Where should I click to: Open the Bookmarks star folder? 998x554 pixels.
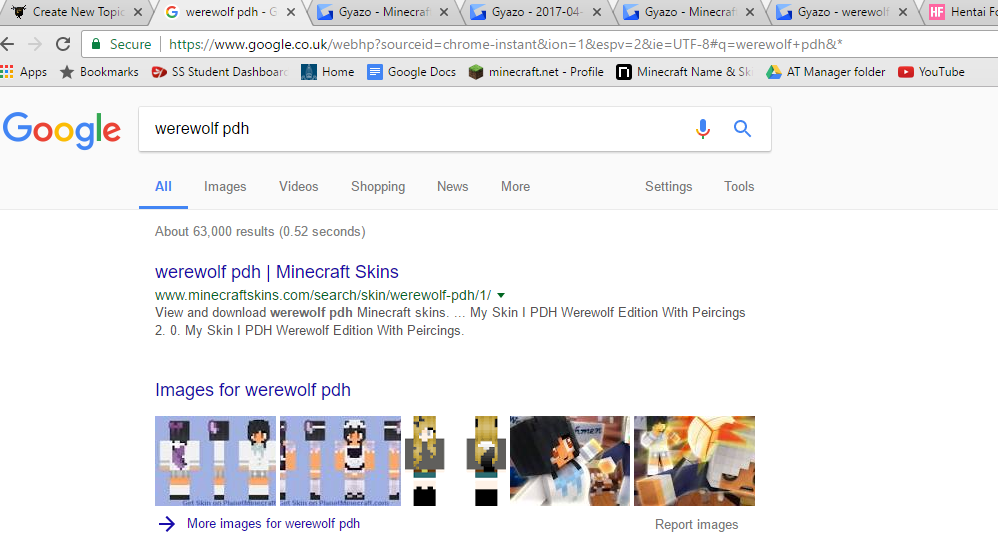tap(99, 72)
